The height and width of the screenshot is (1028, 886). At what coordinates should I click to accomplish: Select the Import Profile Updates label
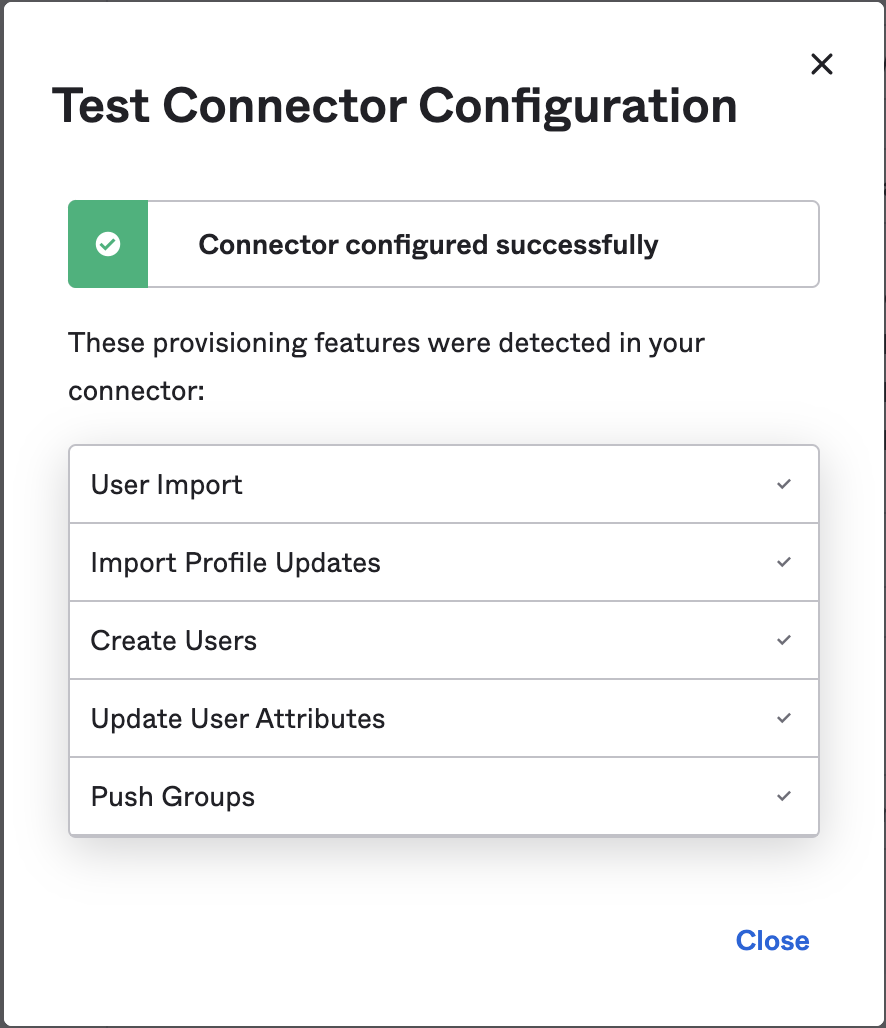coord(235,563)
